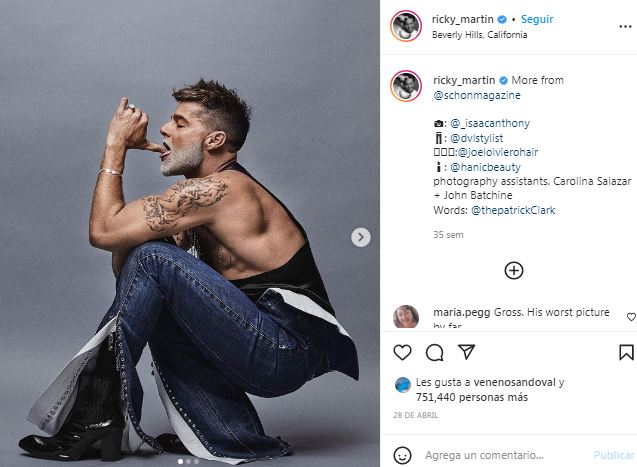637x467 pixels.
Task: Open the emoji picker smiley icon
Action: coord(402,455)
